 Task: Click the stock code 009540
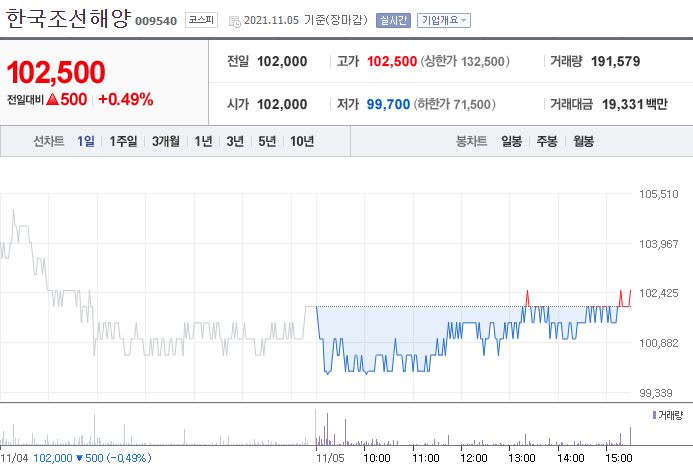156,21
